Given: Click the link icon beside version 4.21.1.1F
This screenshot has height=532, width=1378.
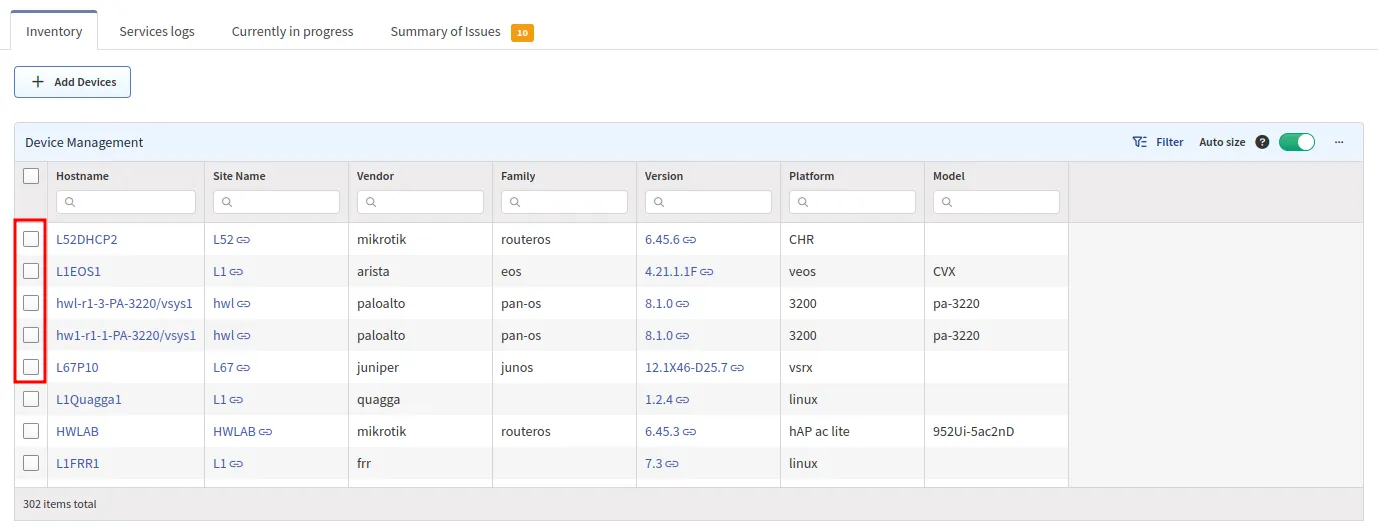Looking at the screenshot, I should point(707,272).
